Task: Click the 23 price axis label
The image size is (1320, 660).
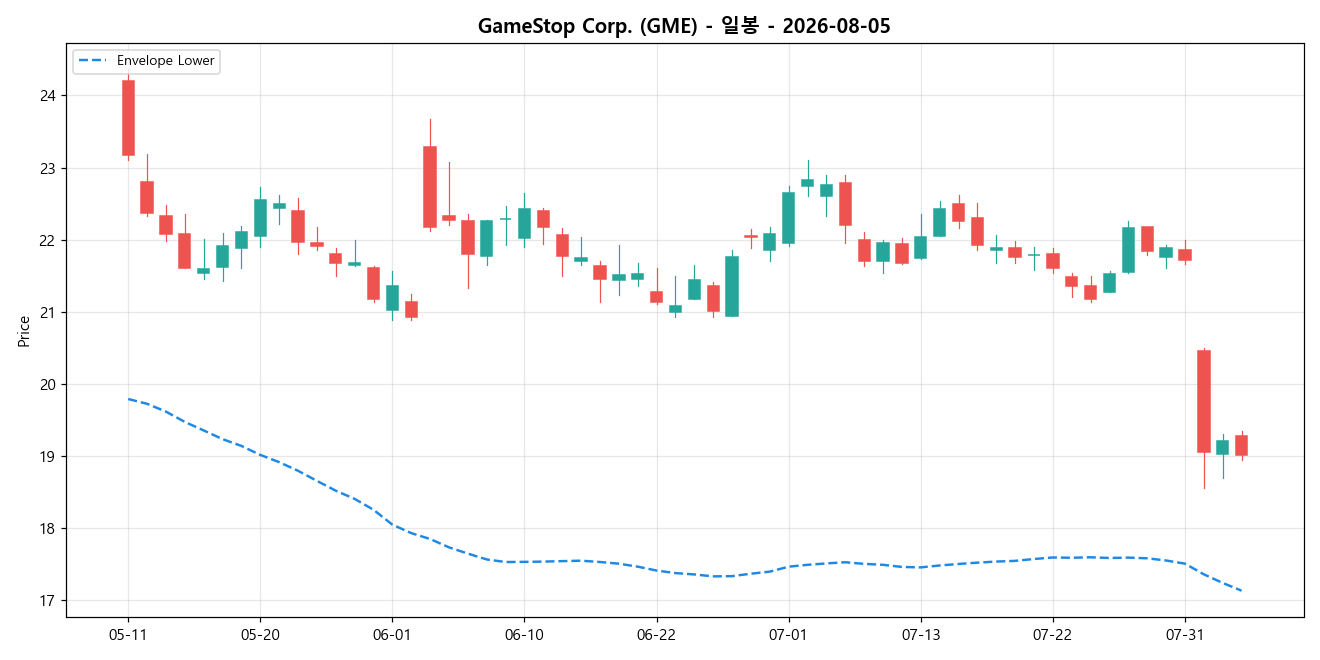Action: coord(48,169)
